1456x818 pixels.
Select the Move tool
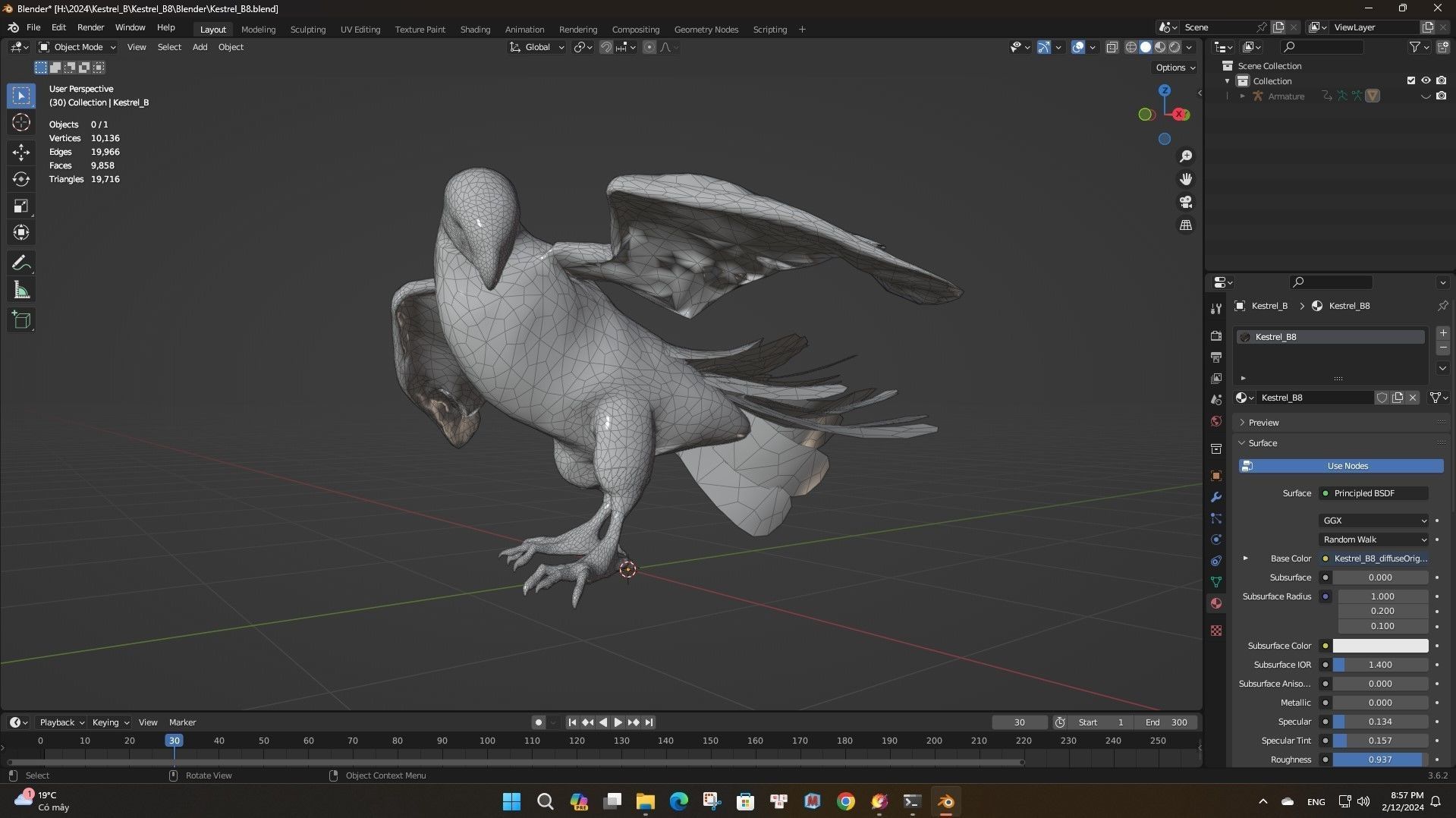point(21,153)
